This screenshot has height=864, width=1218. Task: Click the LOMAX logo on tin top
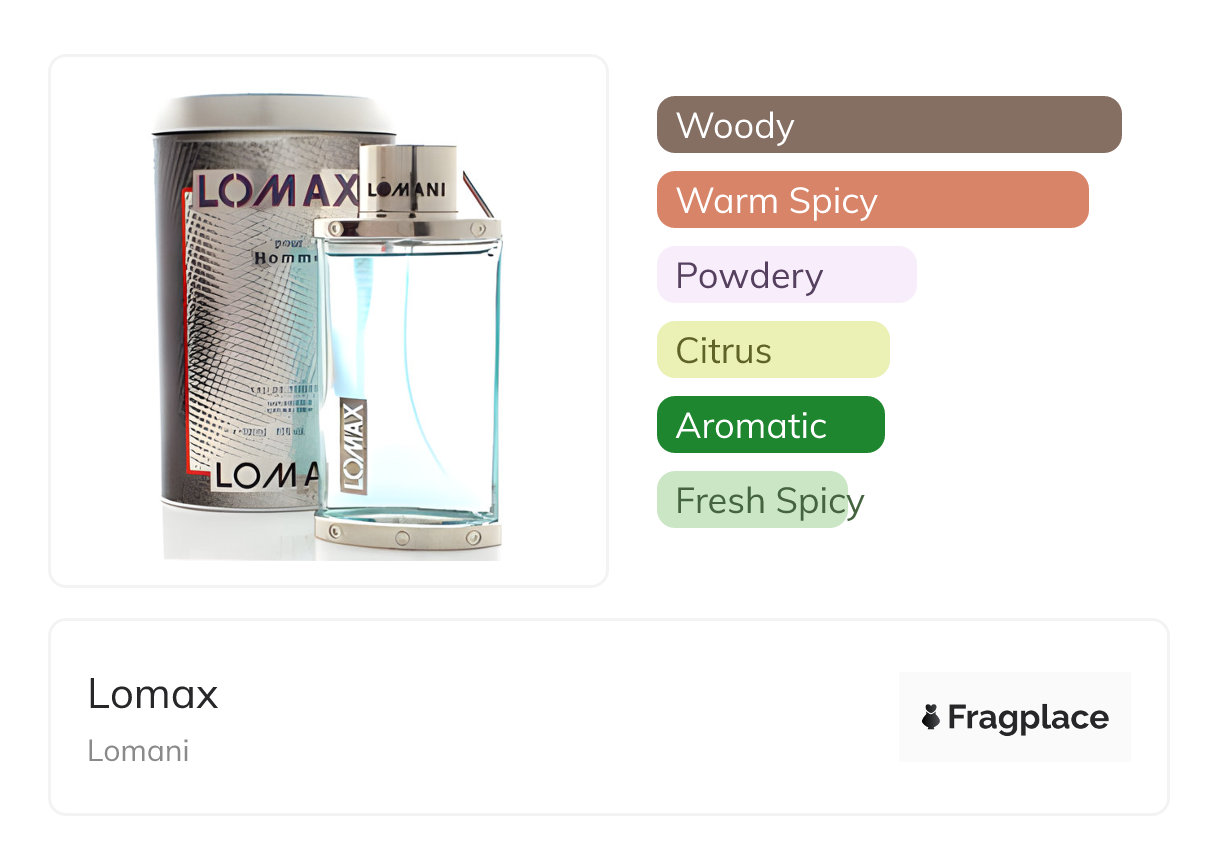click(276, 190)
